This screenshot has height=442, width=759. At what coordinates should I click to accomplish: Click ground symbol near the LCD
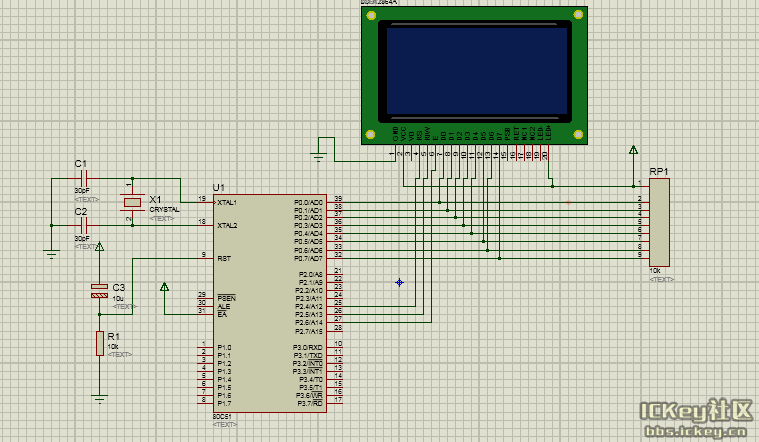coord(318,157)
